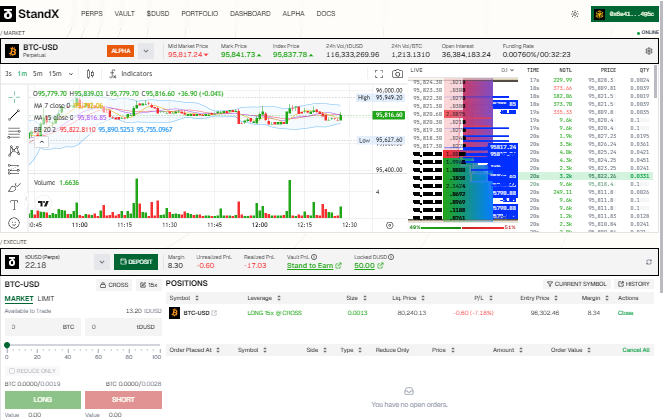Expand the DUSD account dropdown
This screenshot has height=420, width=664.
[x=102, y=262]
